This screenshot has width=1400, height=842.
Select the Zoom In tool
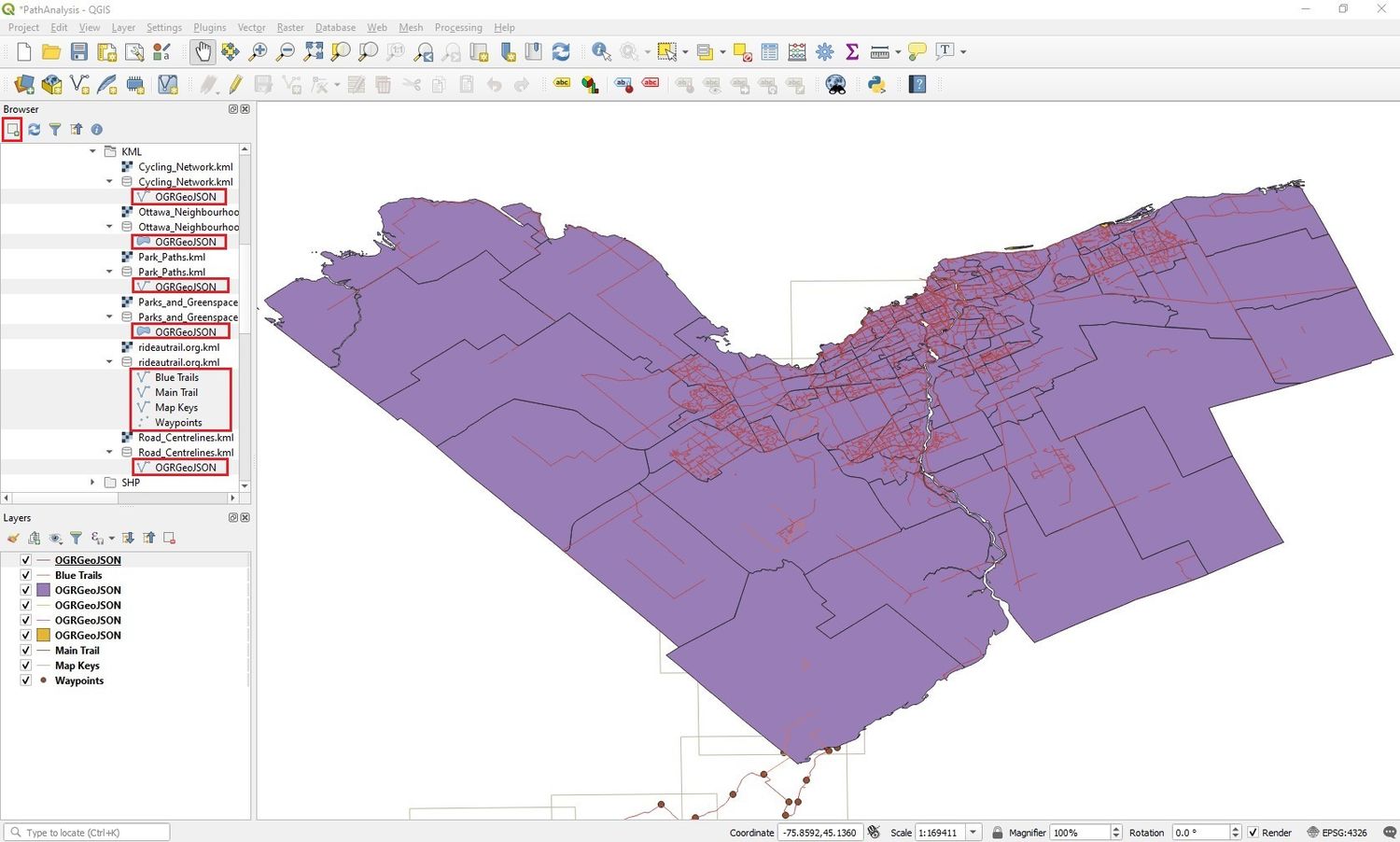point(258,51)
